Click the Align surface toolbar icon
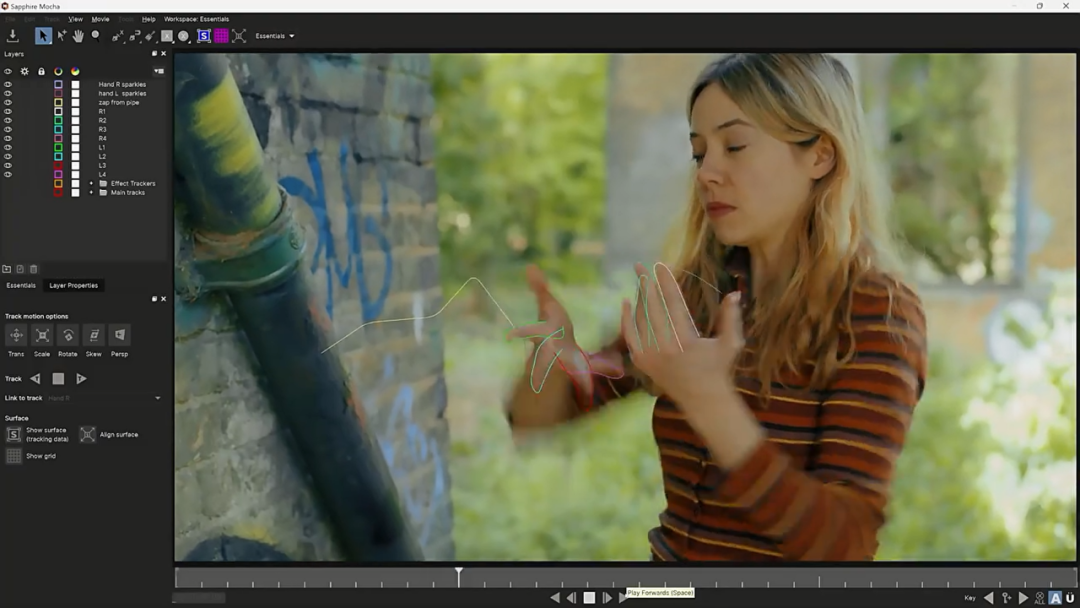This screenshot has height=608, width=1080. pos(239,36)
